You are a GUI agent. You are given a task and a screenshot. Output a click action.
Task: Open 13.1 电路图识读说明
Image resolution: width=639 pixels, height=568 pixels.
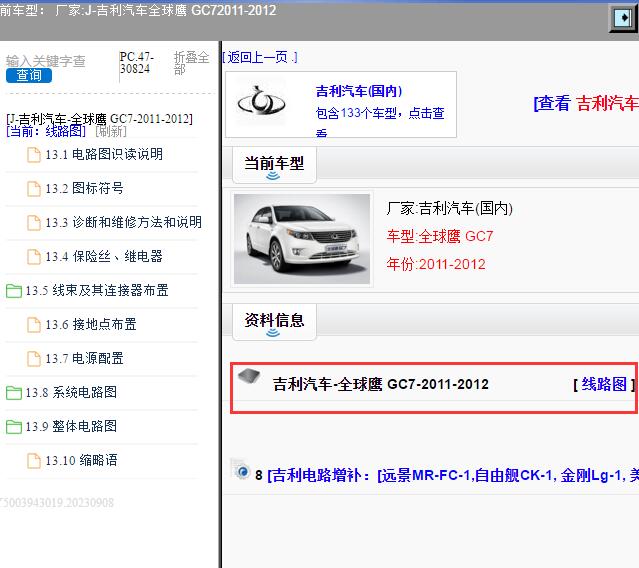point(104,154)
